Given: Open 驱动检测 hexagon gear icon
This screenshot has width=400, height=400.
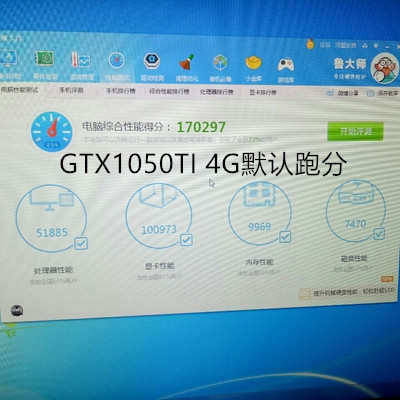Looking at the screenshot, I should click(152, 62).
